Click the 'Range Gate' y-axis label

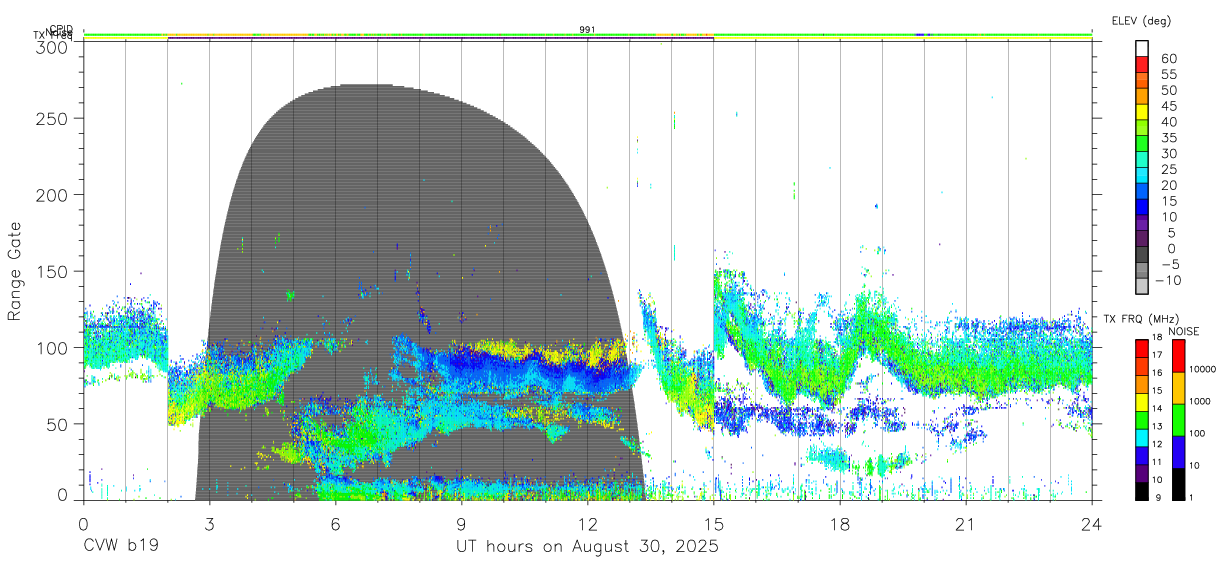point(15,271)
